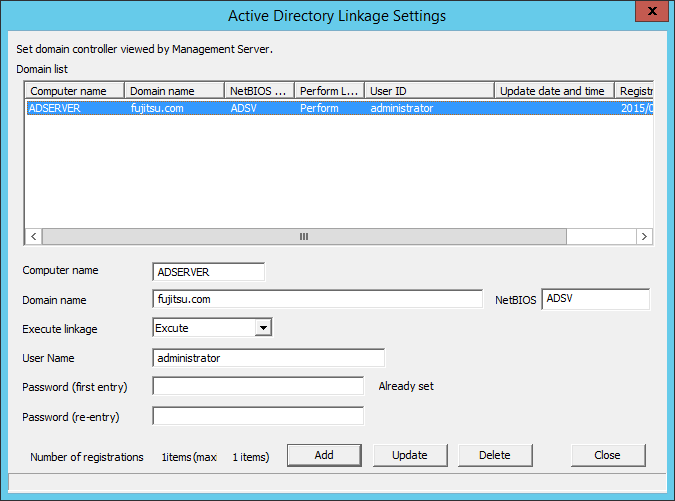Focus the Password (first entry) field

258,386
